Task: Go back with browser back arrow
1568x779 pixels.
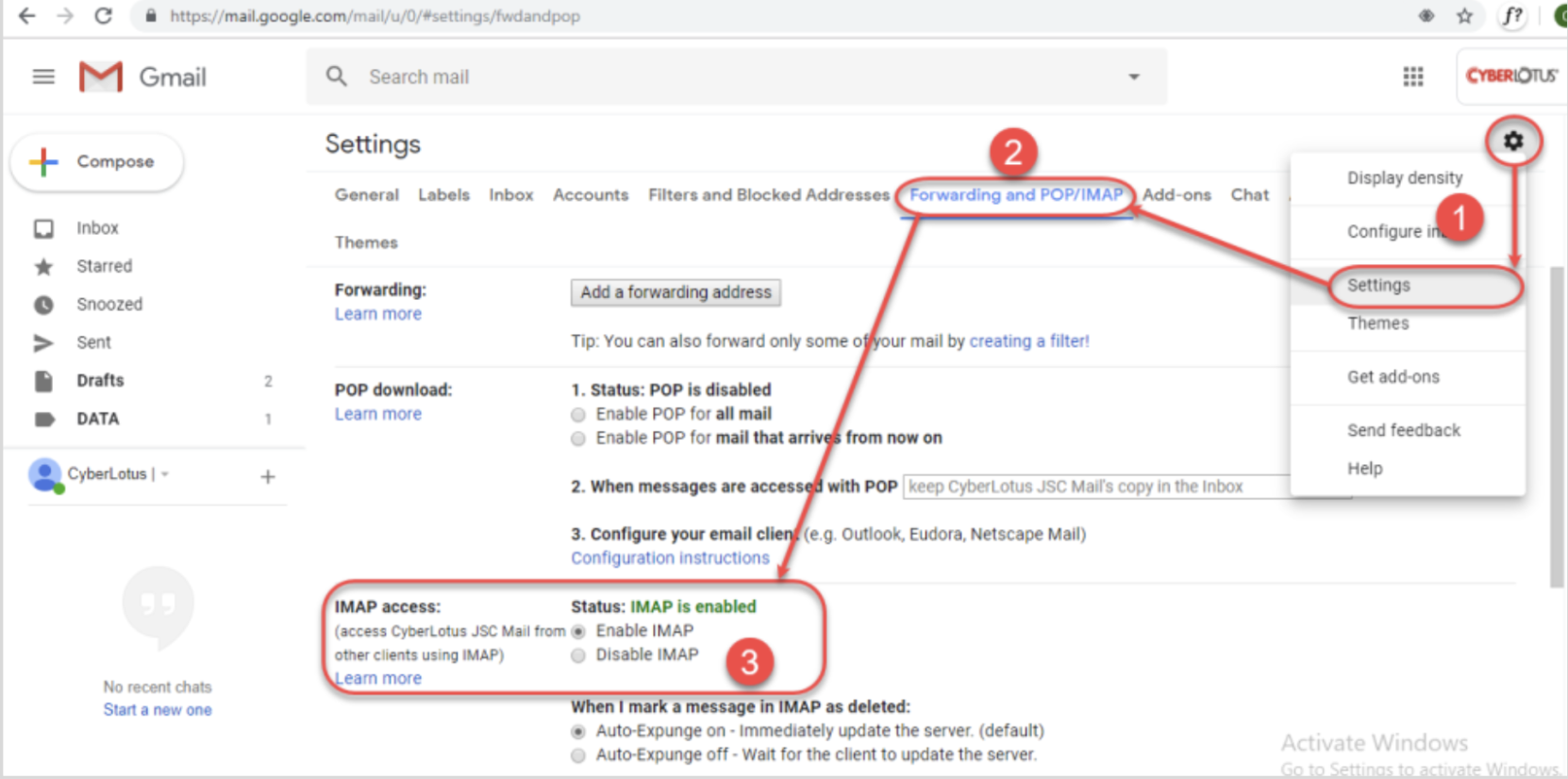Action: (27, 16)
